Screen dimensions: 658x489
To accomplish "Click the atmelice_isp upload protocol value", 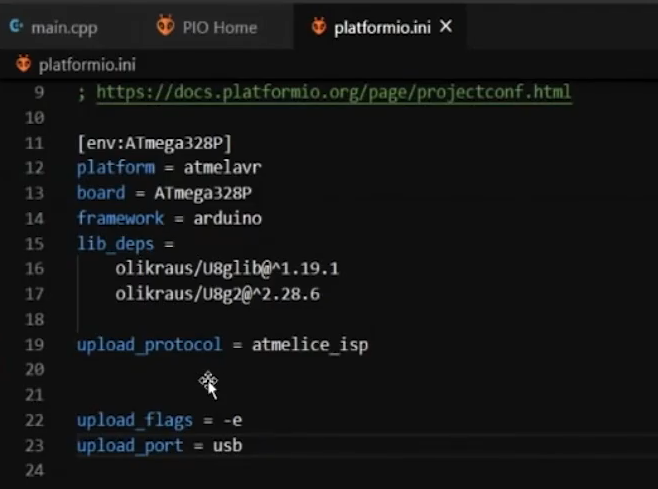I will click(310, 345).
